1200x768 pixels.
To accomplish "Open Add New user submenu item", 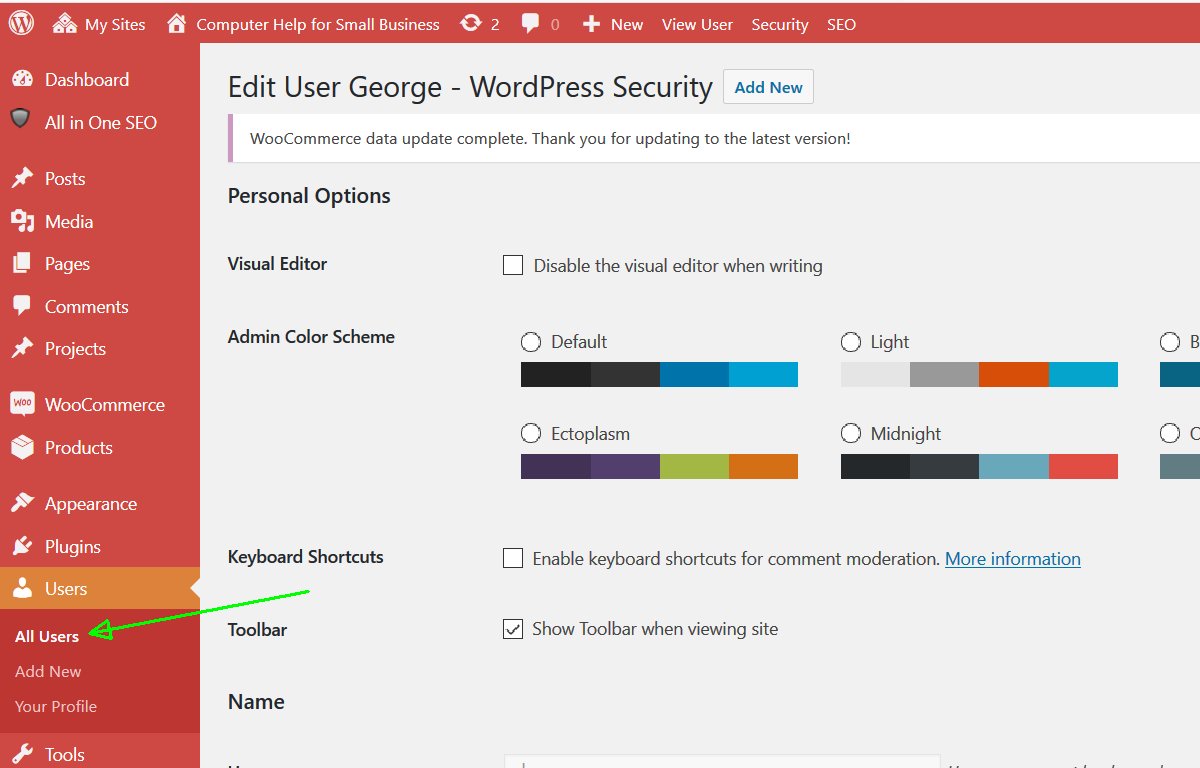I will tap(48, 671).
